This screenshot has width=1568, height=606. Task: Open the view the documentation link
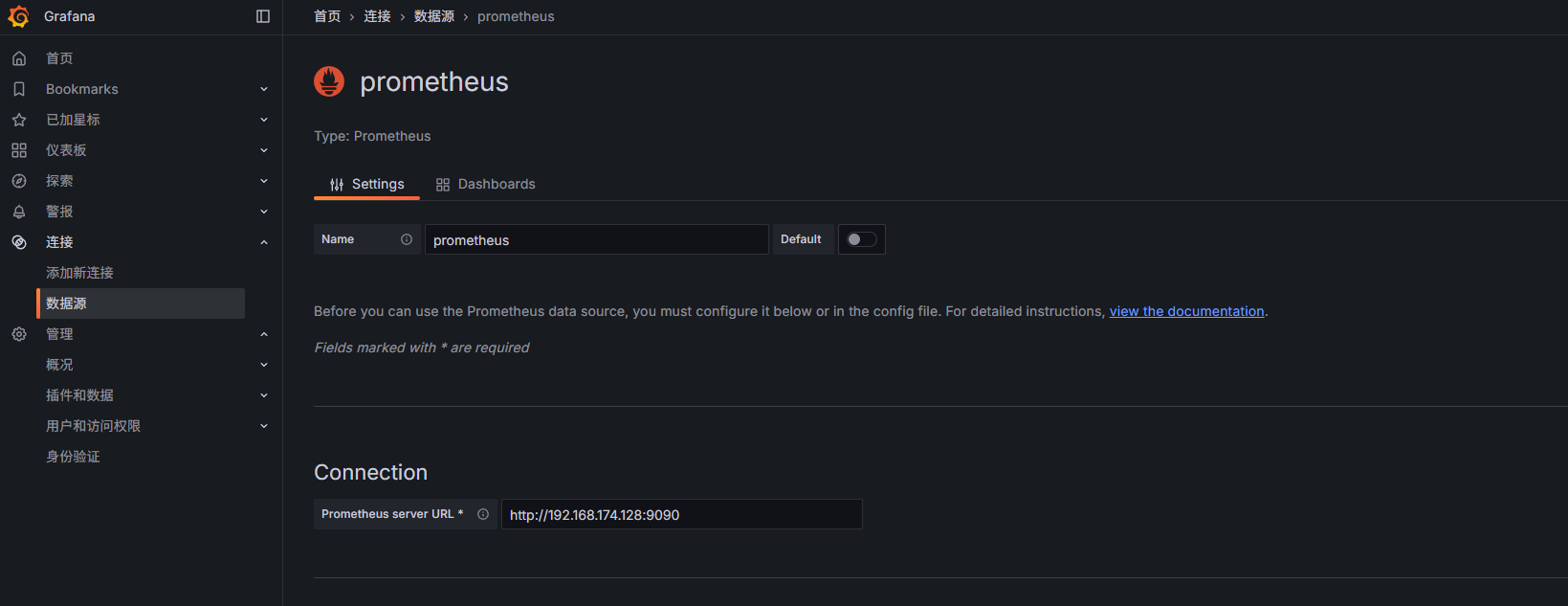pyautogui.click(x=1186, y=311)
